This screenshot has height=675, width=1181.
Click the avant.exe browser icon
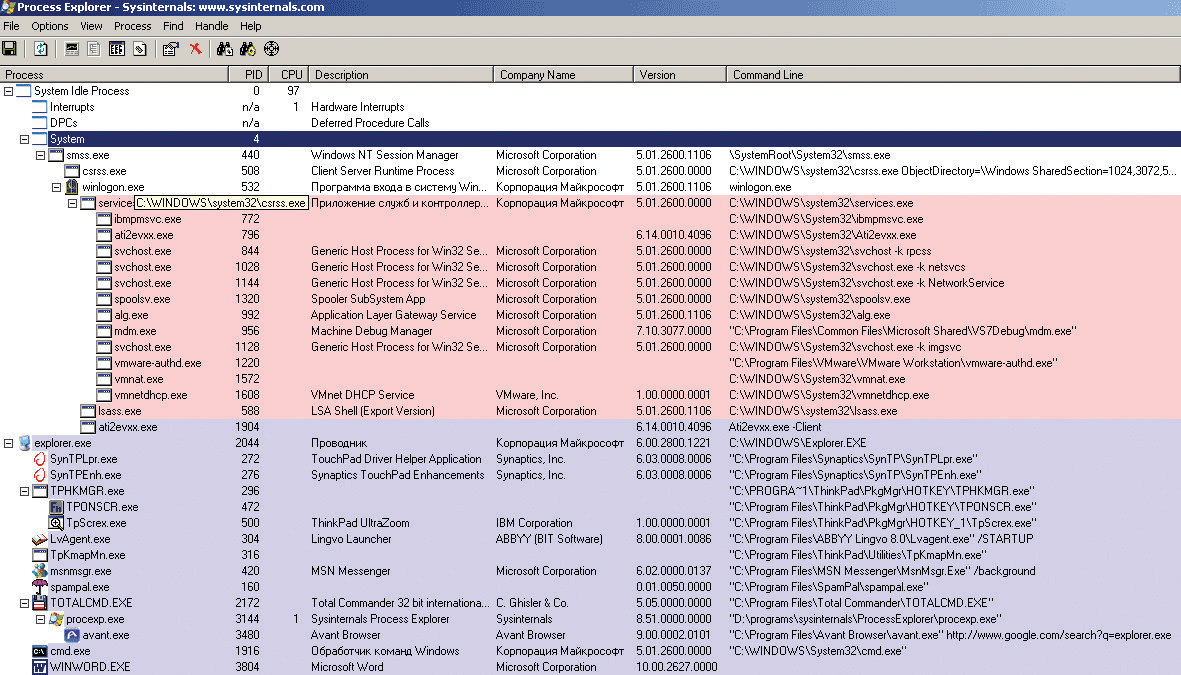[72, 635]
